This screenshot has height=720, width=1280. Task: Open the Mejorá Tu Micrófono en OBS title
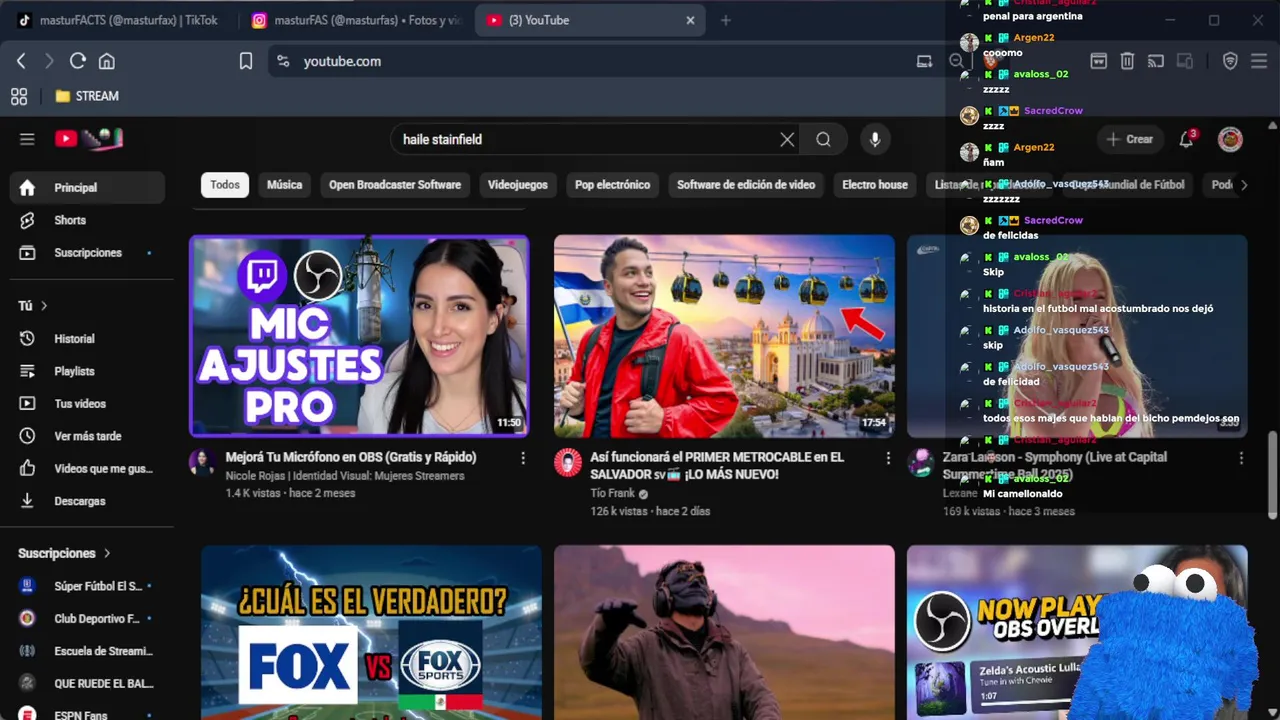coord(351,457)
